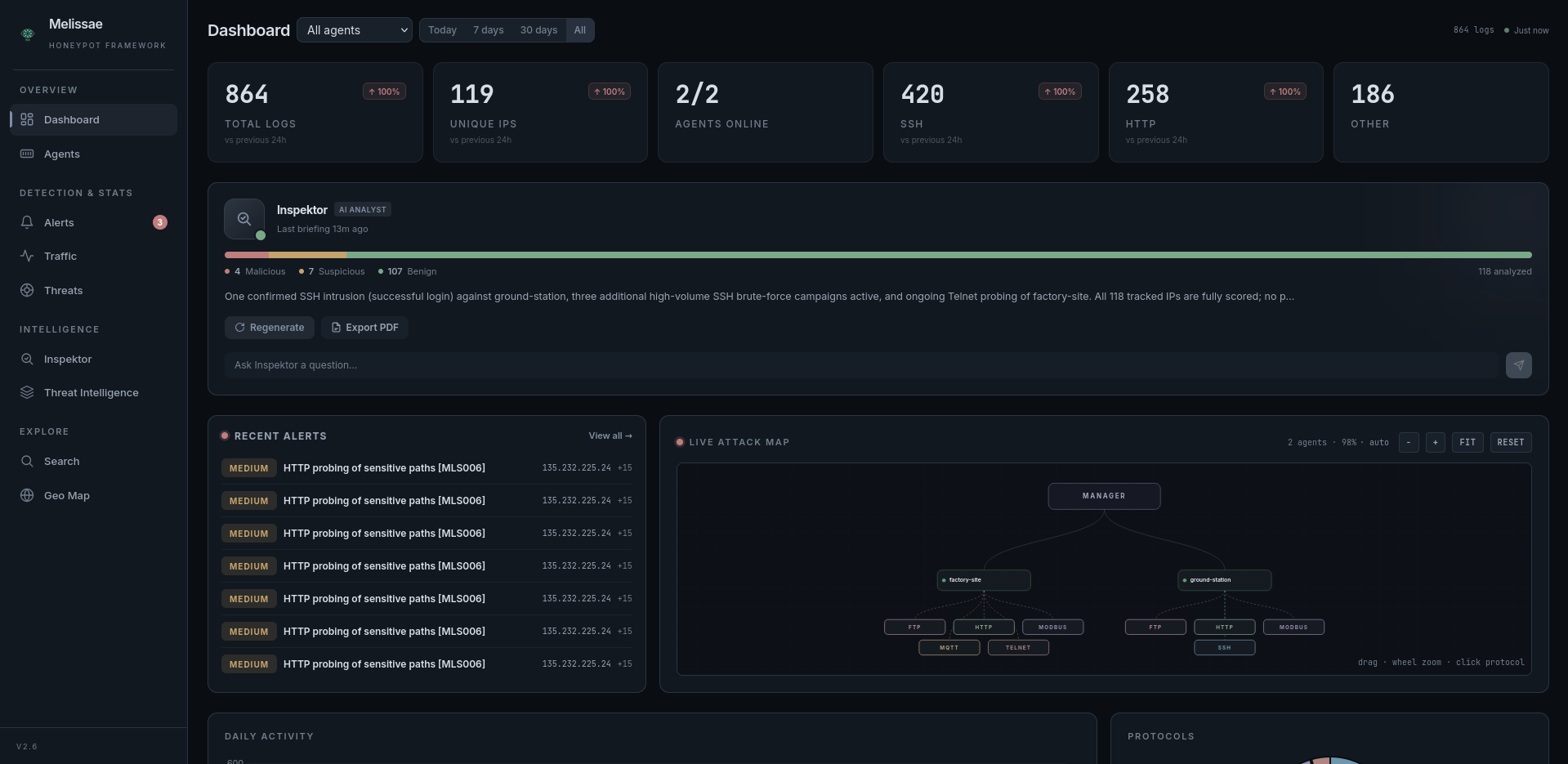Click the SSH protocol node under ground-station
Viewport: 1568px width, 764px height.
pos(1224,647)
